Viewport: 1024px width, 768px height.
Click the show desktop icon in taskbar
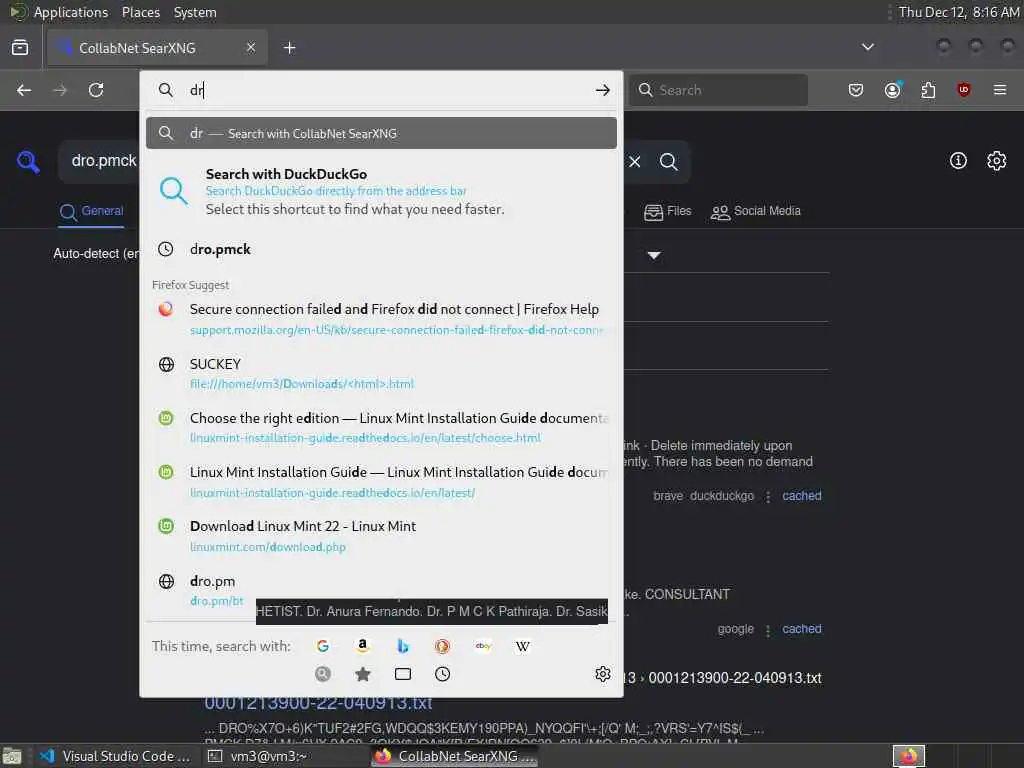pyautogui.click(x=12, y=756)
